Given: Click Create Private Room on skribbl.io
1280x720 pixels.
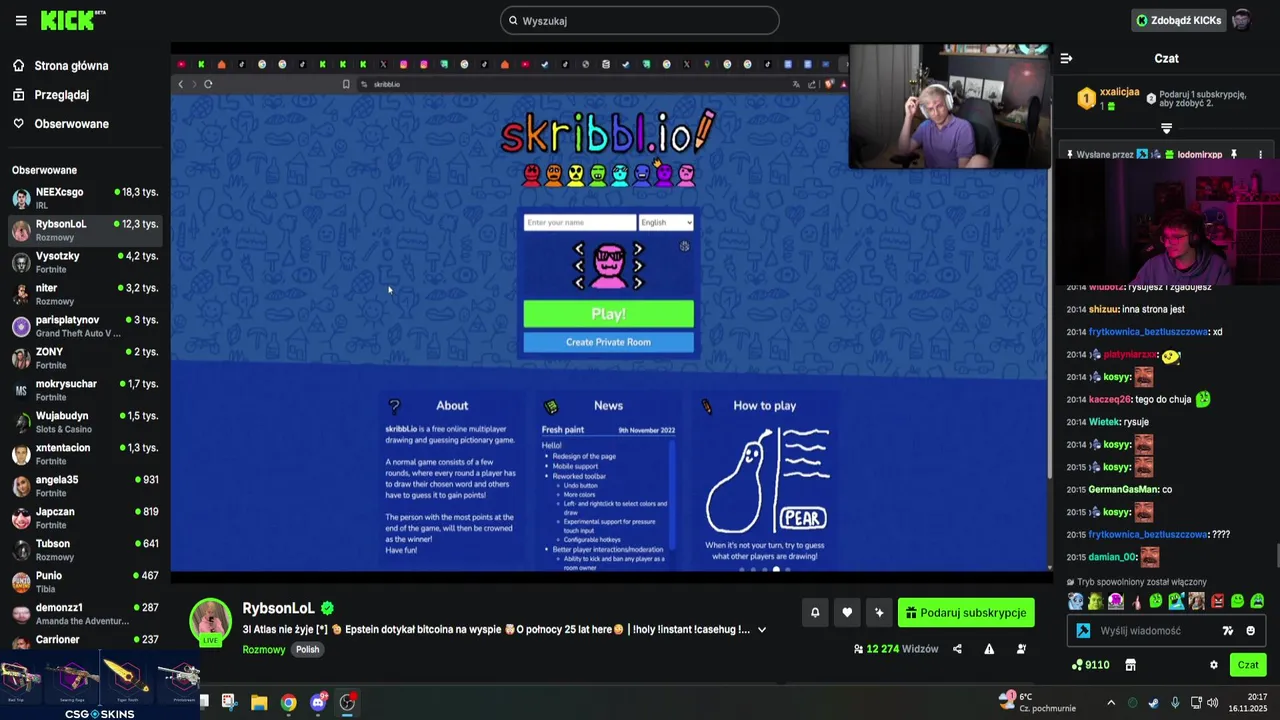Looking at the screenshot, I should tap(608, 342).
